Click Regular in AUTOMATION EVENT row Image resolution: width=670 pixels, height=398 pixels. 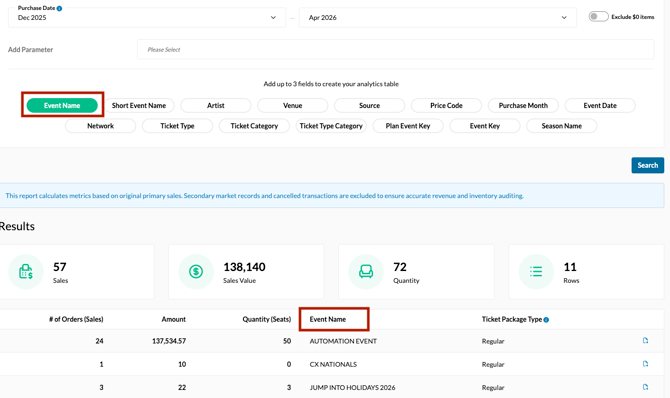pos(493,341)
